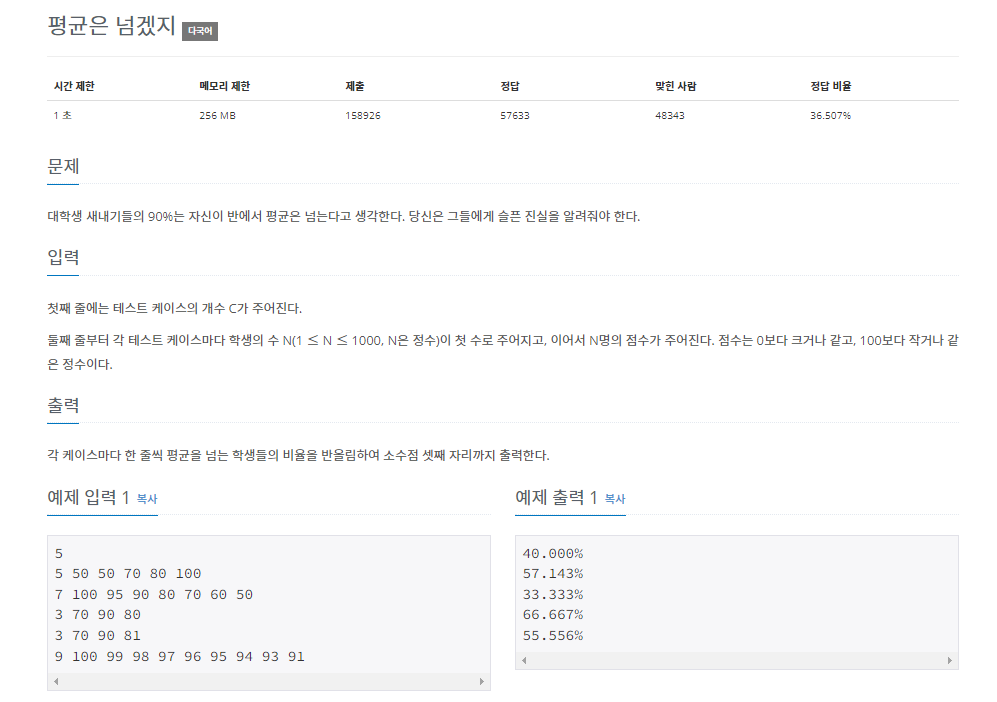This screenshot has height=702, width=997.
Task: Click the 제출 column header
Action: coord(355,86)
